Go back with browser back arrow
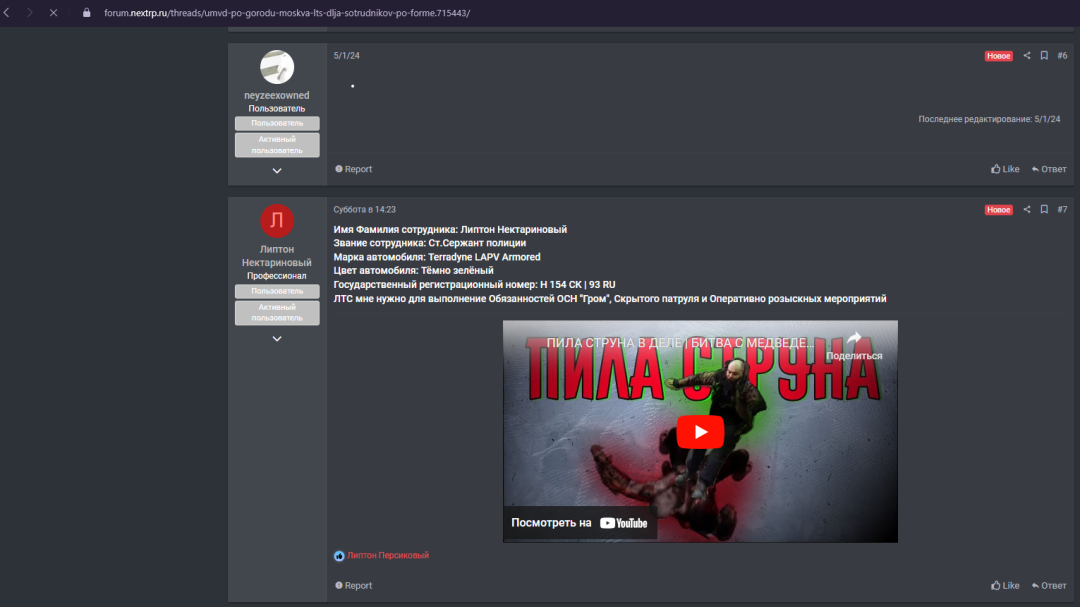The image size is (1080, 607). [x=7, y=12]
